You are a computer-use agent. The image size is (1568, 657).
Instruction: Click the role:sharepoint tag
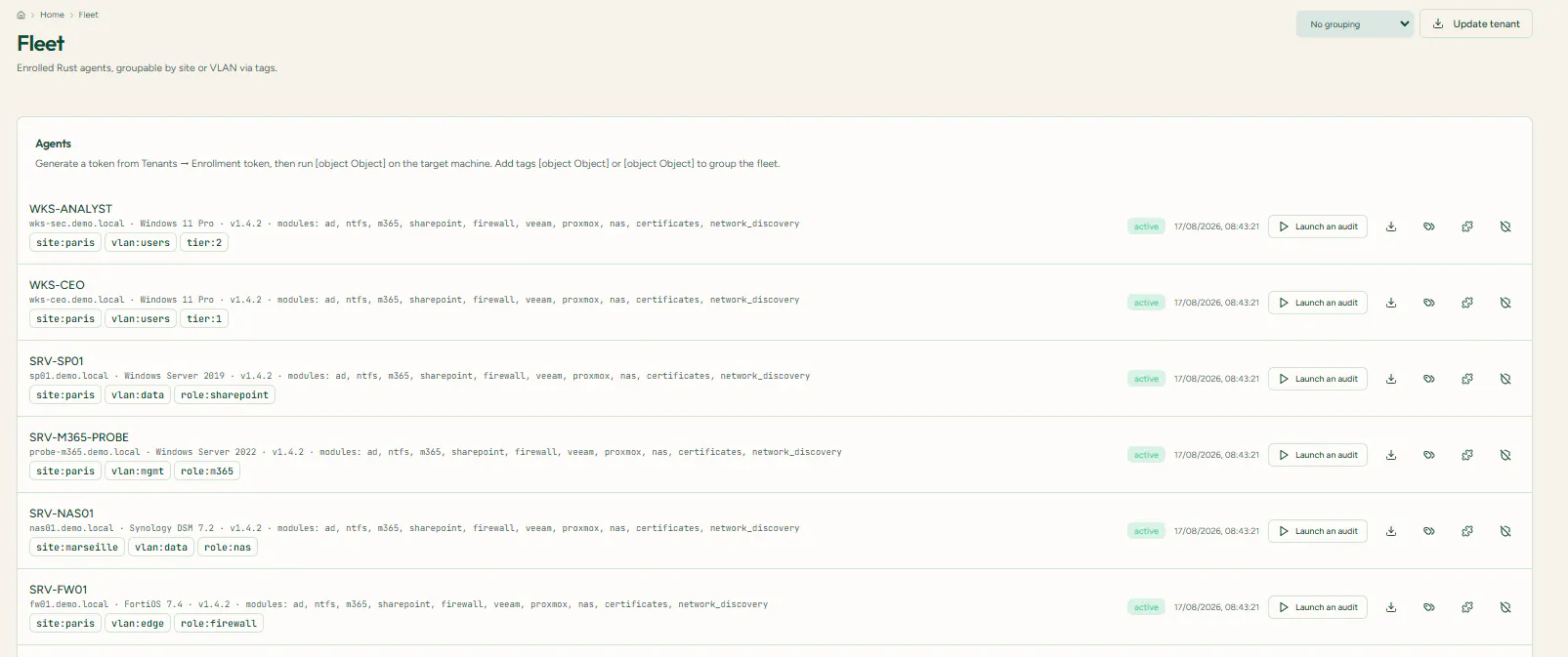pos(225,395)
